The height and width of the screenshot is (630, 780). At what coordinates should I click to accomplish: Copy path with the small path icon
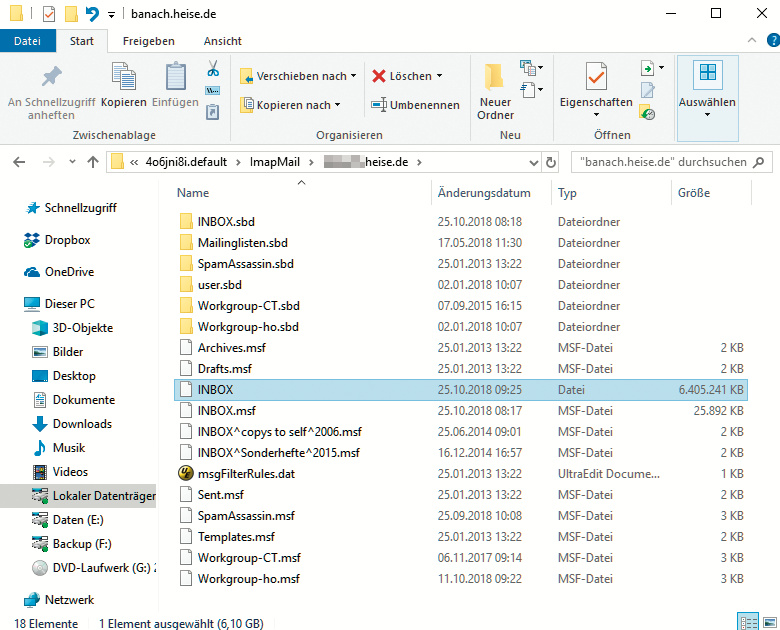tap(213, 91)
